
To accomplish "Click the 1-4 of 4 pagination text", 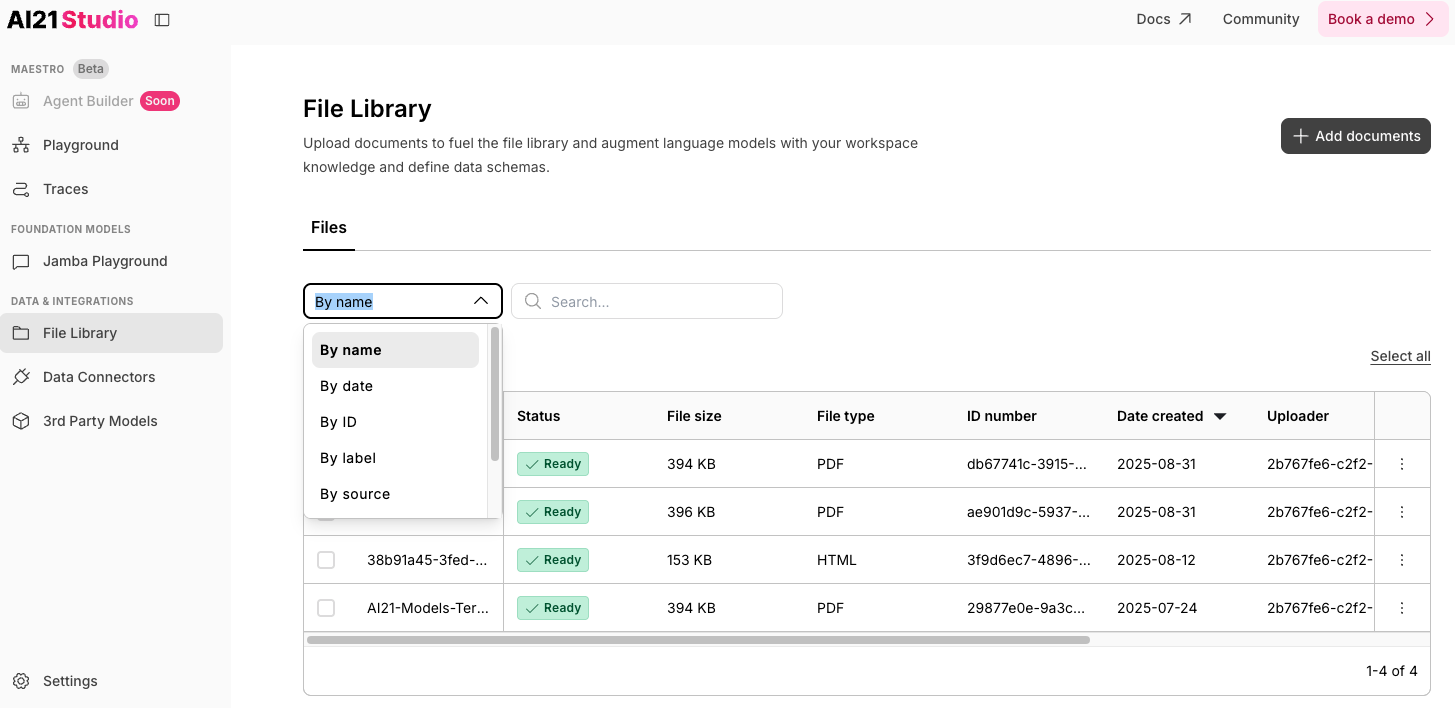I will click(1392, 671).
